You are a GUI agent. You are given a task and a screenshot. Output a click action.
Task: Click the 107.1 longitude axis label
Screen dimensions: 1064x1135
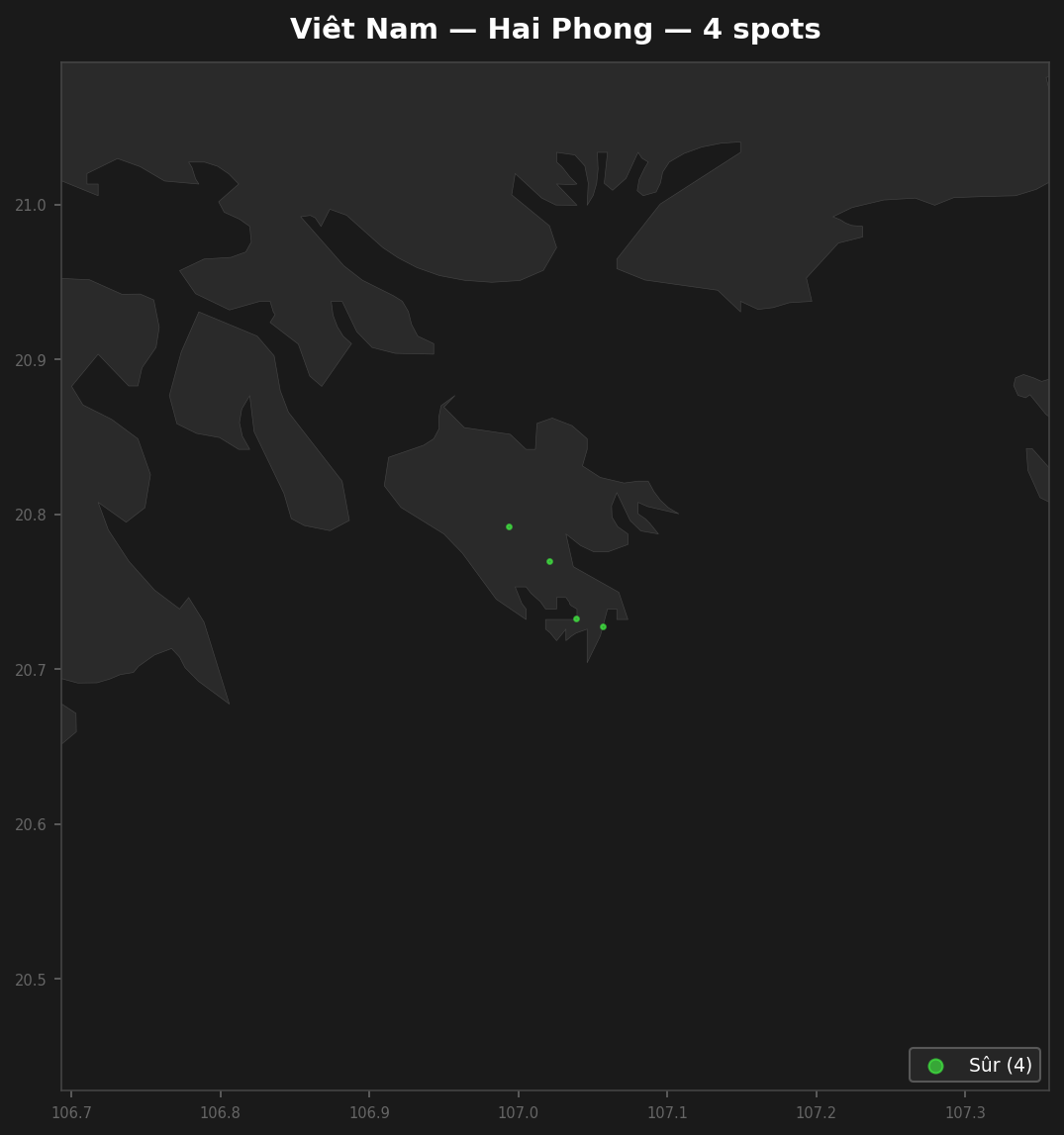coord(667,1112)
